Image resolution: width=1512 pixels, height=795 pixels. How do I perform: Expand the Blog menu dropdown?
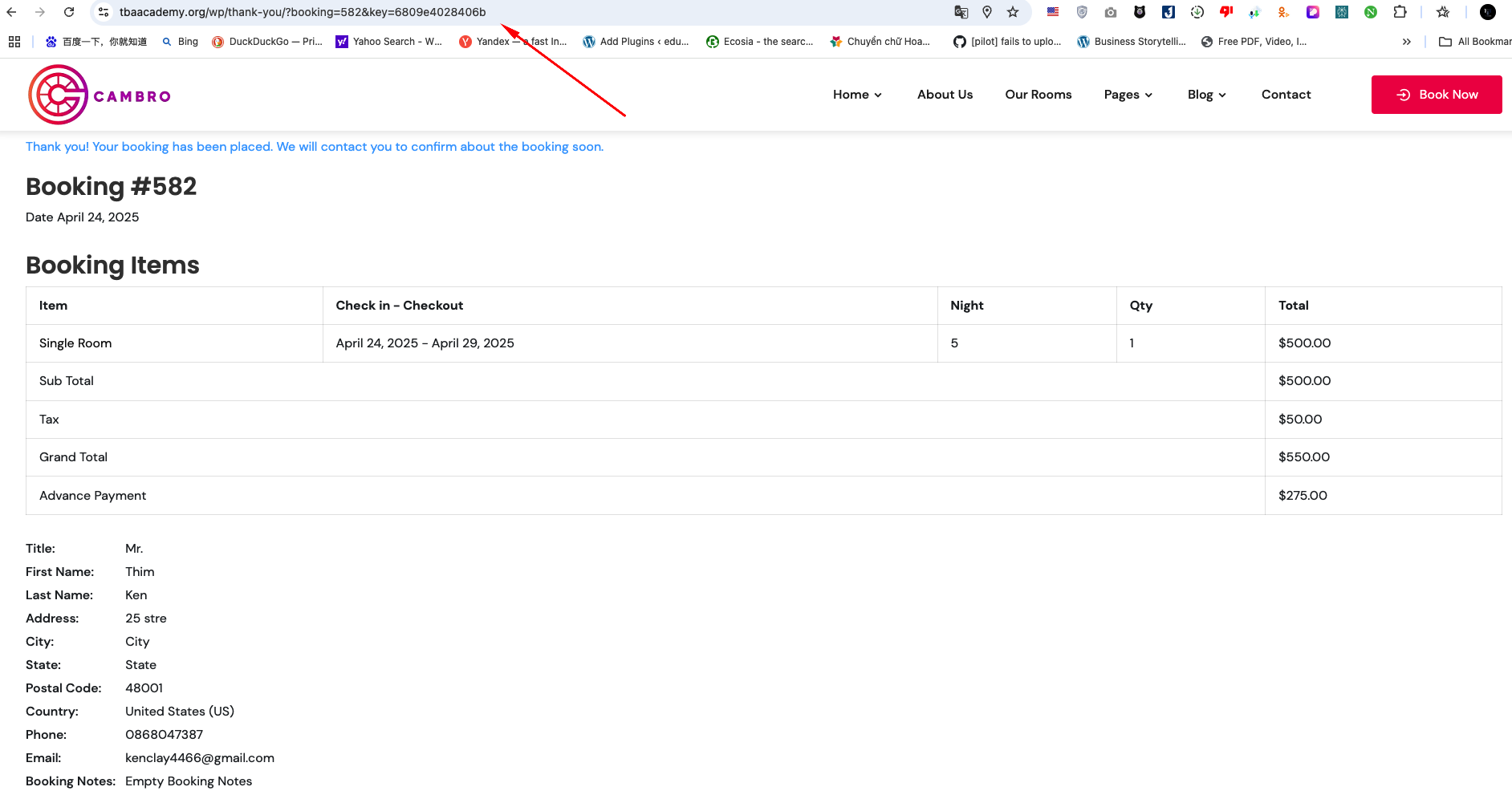coord(1207,95)
